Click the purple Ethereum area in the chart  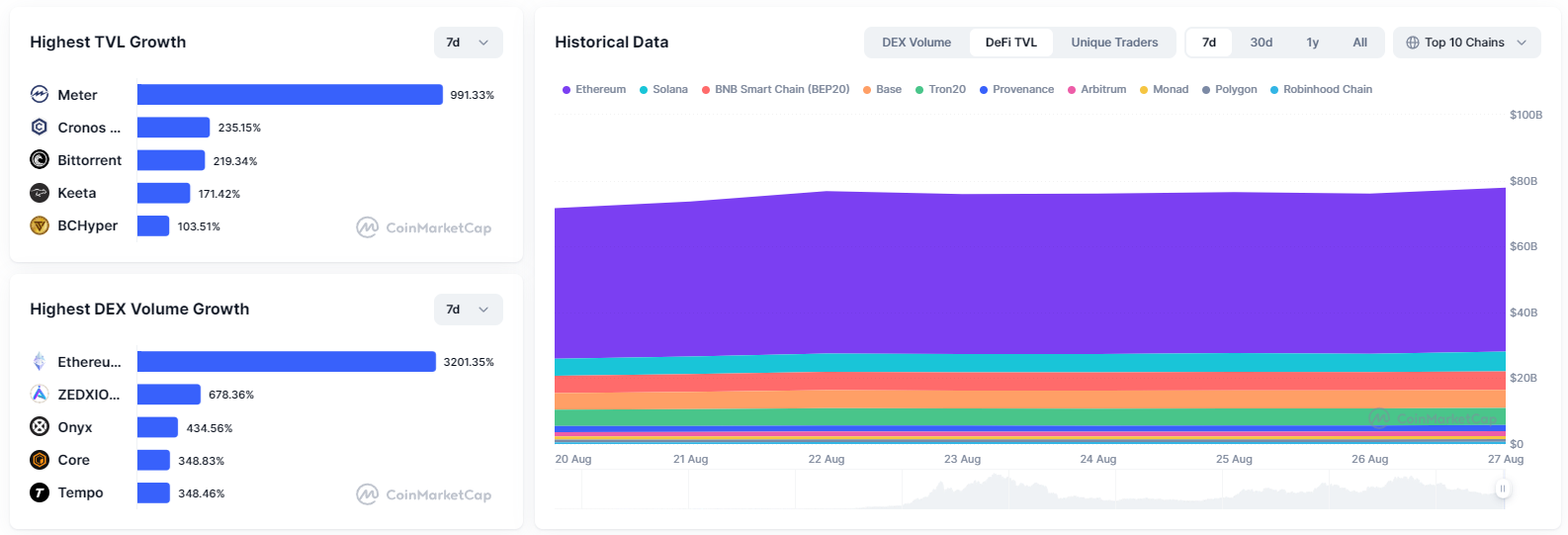1028,272
